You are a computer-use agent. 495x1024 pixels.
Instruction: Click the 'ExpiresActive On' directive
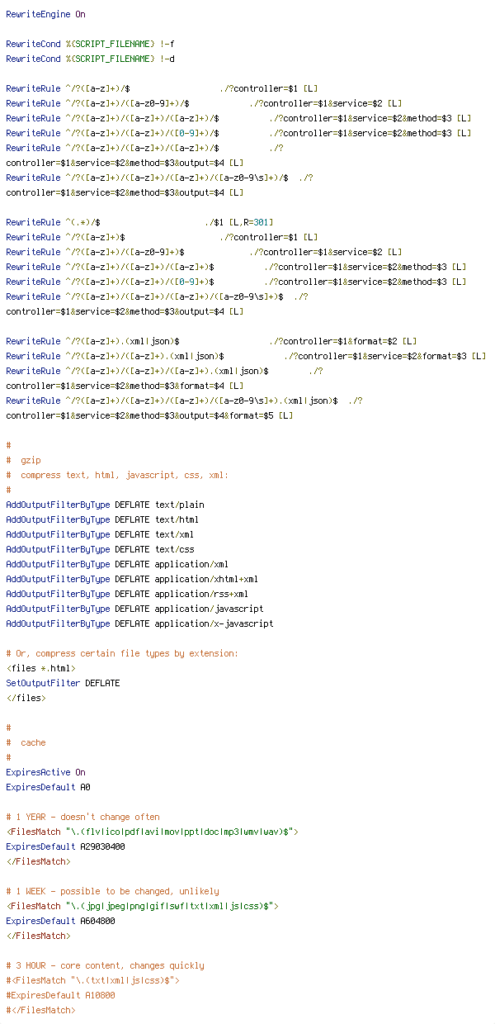click(45, 772)
